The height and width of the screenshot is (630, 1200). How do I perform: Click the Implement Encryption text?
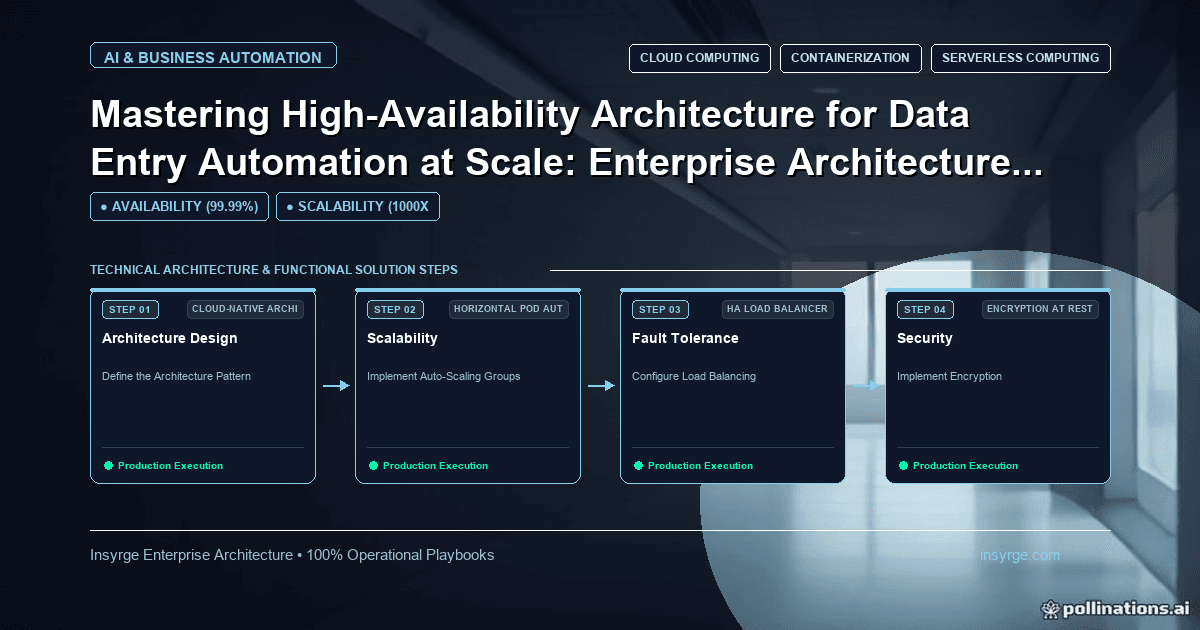949,377
